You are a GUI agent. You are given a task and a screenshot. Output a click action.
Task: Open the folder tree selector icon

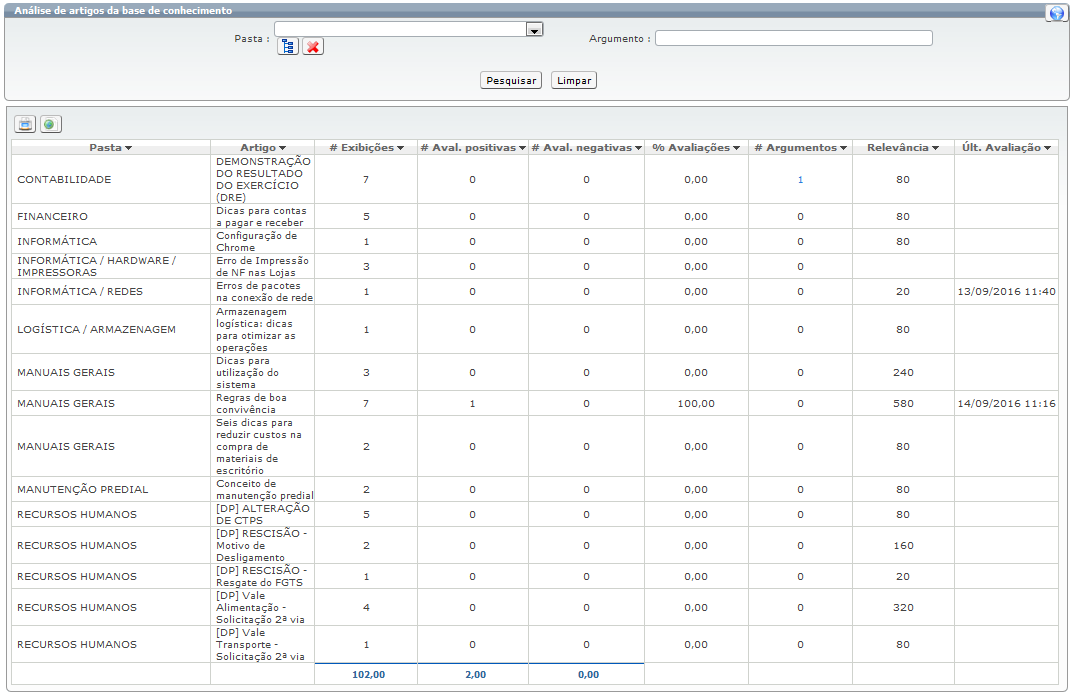coord(288,47)
